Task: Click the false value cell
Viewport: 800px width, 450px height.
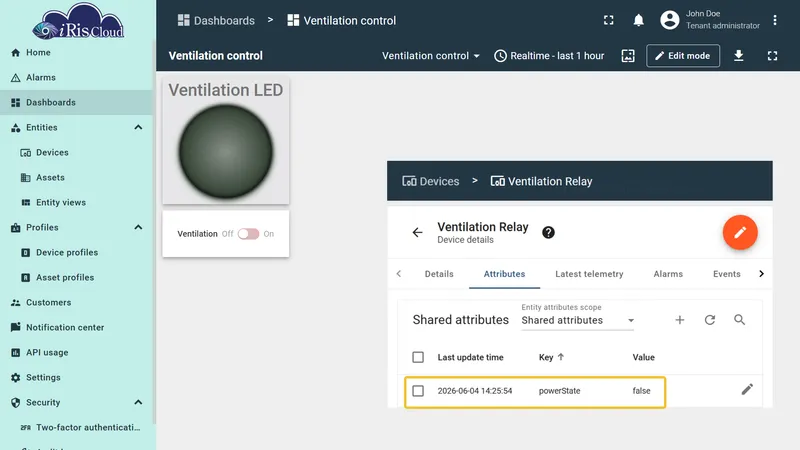Action: click(x=641, y=391)
